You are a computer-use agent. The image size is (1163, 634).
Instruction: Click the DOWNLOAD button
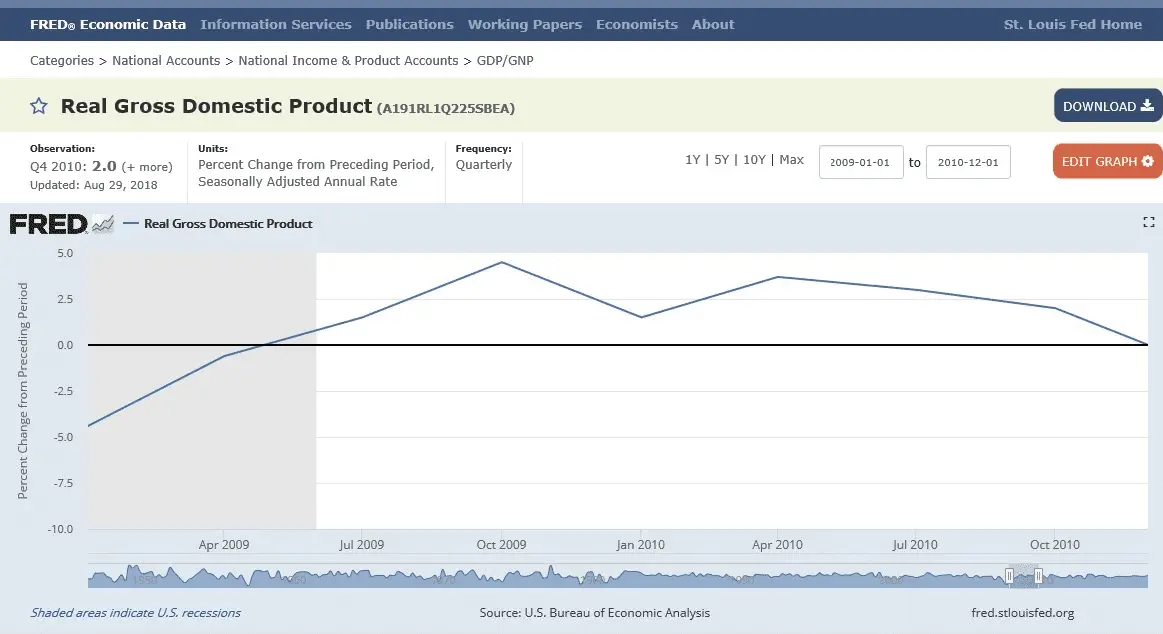coord(1107,106)
